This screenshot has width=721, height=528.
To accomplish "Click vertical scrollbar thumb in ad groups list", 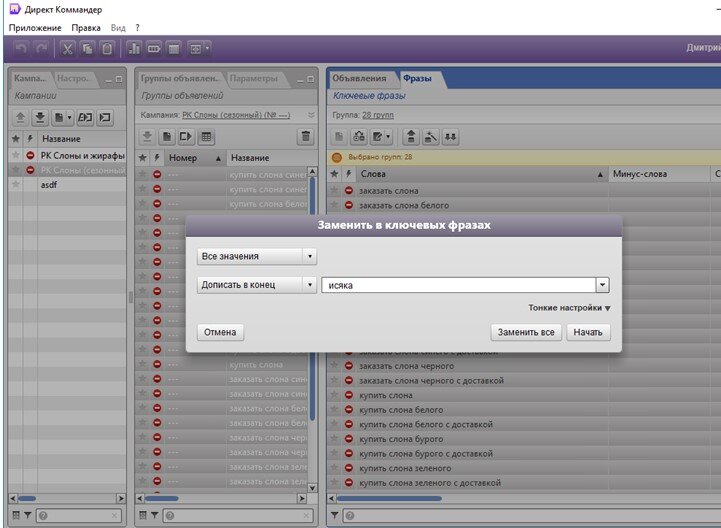I will click(312, 299).
